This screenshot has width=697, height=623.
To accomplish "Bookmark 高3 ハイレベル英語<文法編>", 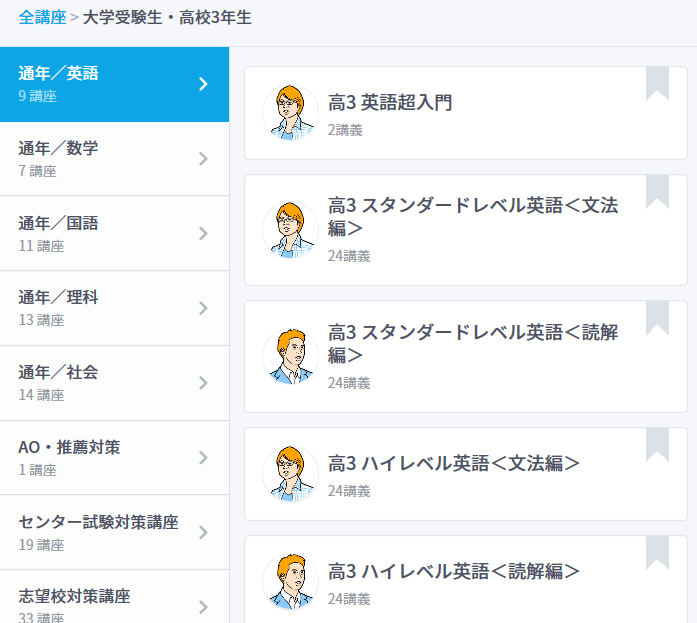I will tap(657, 445).
